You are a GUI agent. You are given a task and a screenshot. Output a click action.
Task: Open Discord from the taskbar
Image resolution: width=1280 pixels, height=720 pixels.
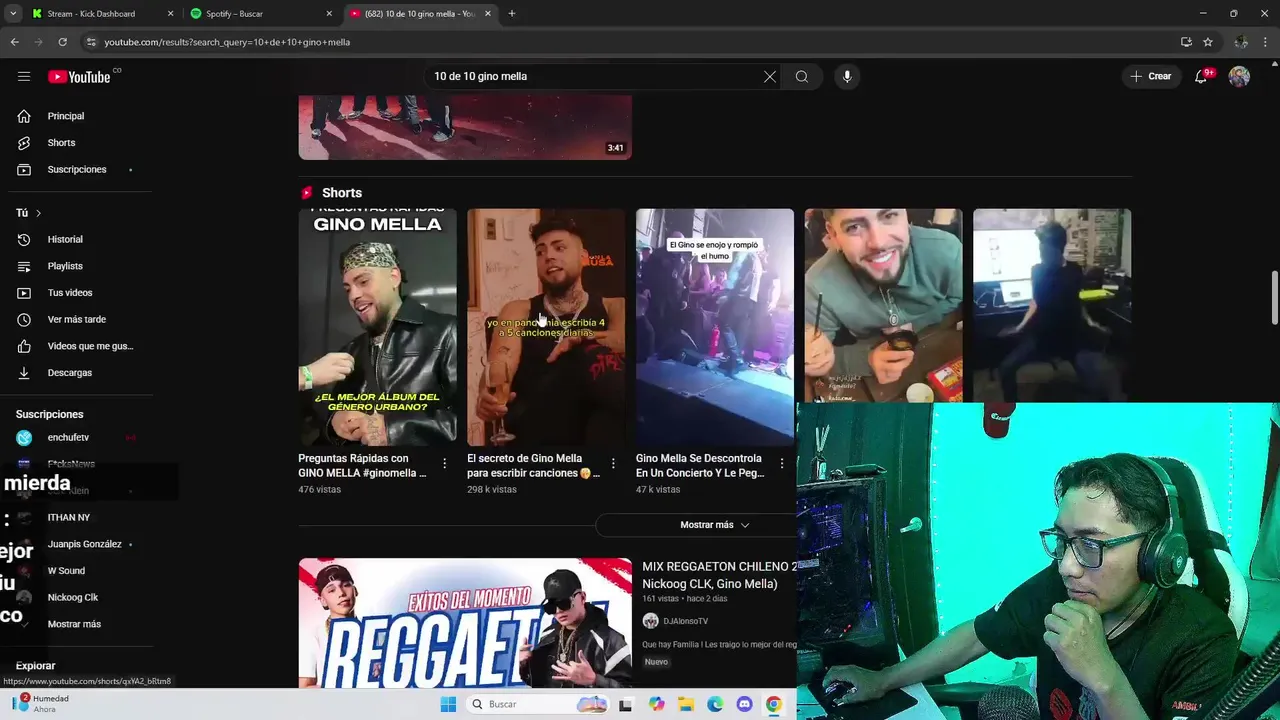pyautogui.click(x=744, y=704)
